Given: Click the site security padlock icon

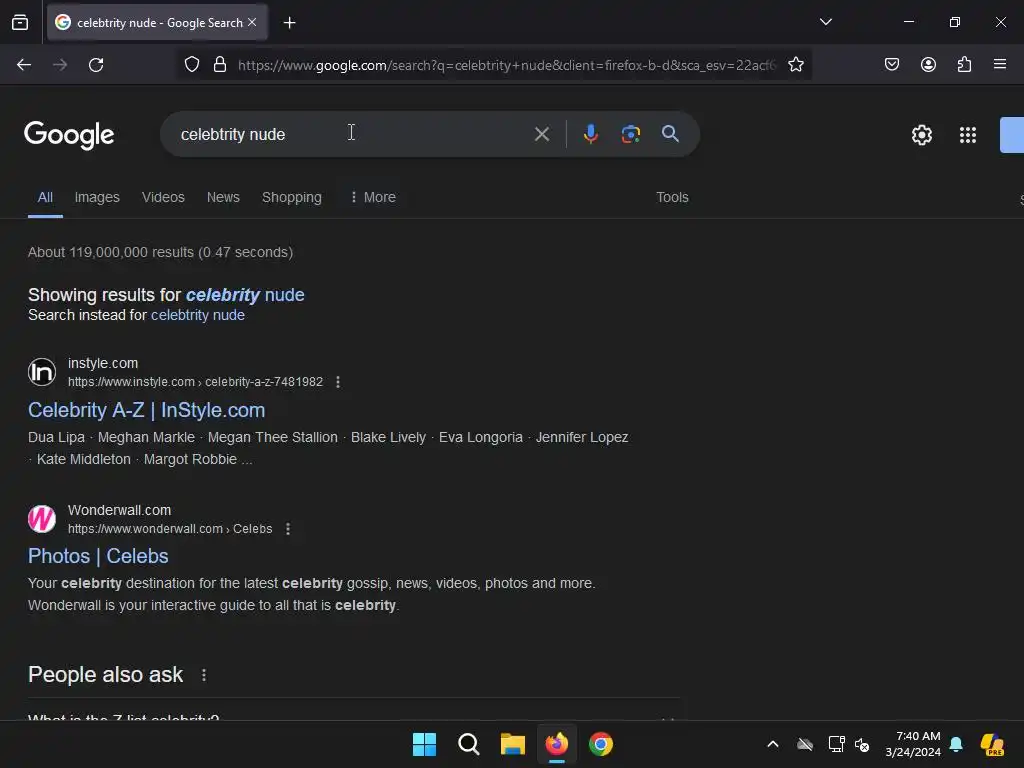Looking at the screenshot, I should (x=220, y=65).
